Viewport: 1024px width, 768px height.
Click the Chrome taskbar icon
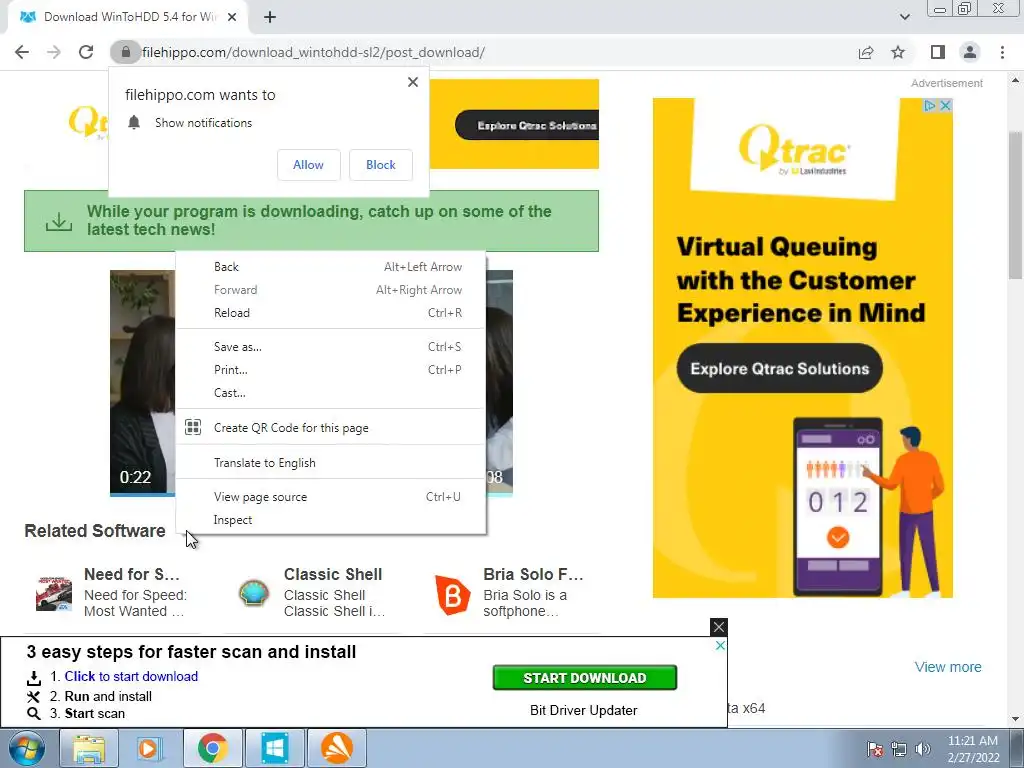click(212, 748)
